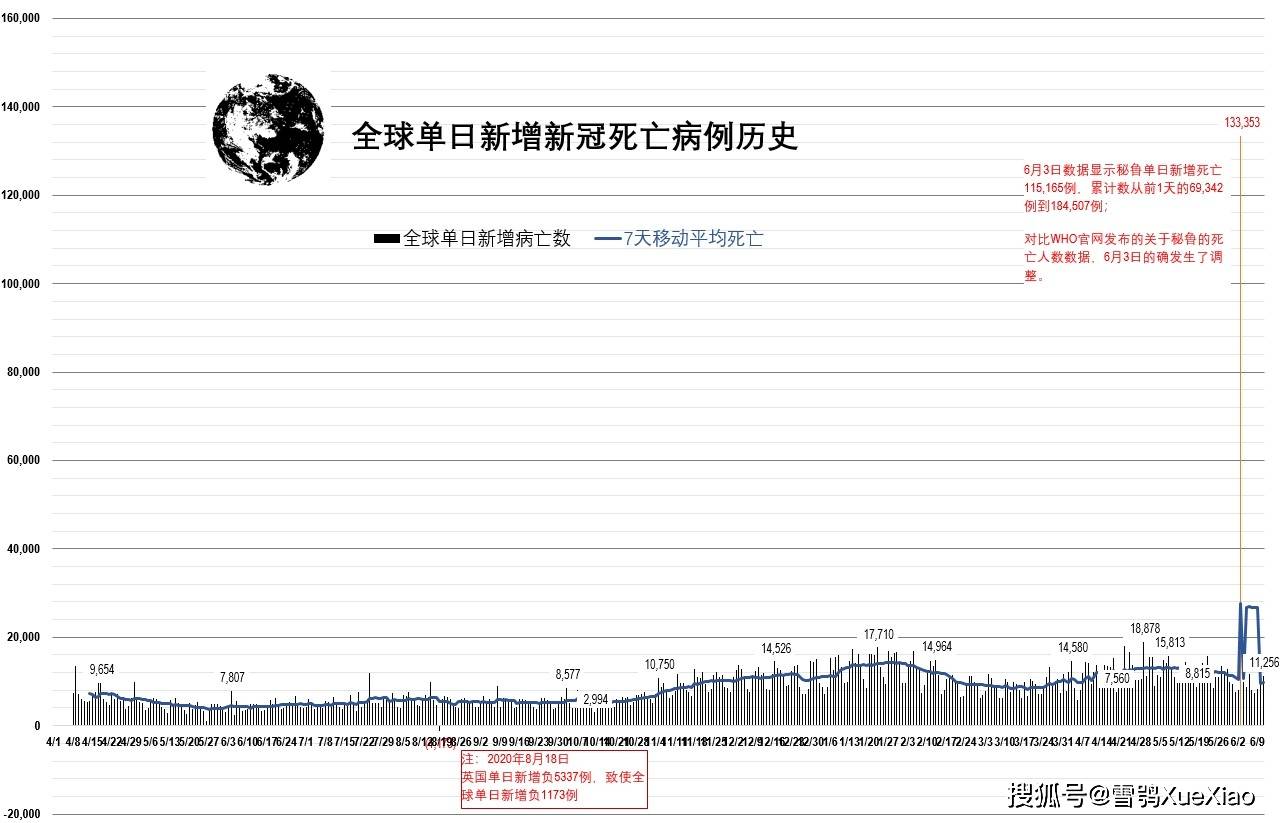Toggle the 7天移动平均死亡 legend entry
1285x823 pixels.
690,238
